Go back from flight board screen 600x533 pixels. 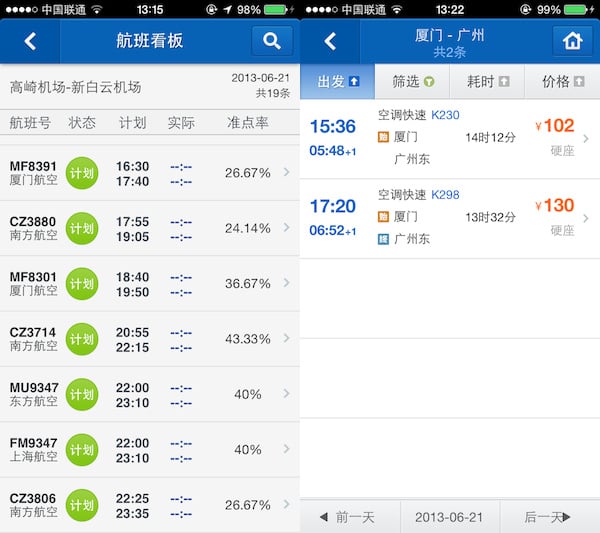click(x=30, y=41)
